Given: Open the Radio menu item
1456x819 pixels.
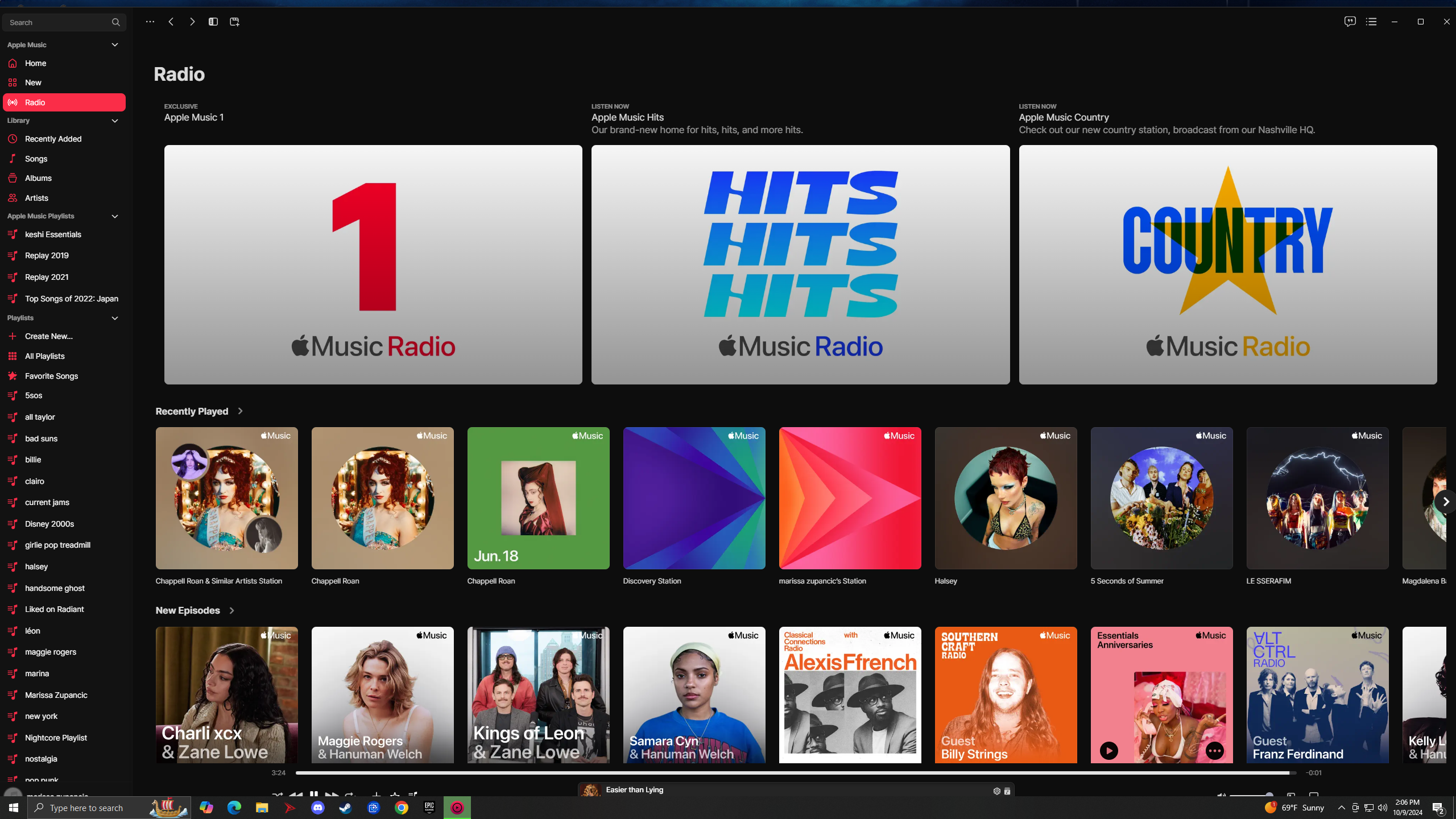Looking at the screenshot, I should [x=64, y=102].
